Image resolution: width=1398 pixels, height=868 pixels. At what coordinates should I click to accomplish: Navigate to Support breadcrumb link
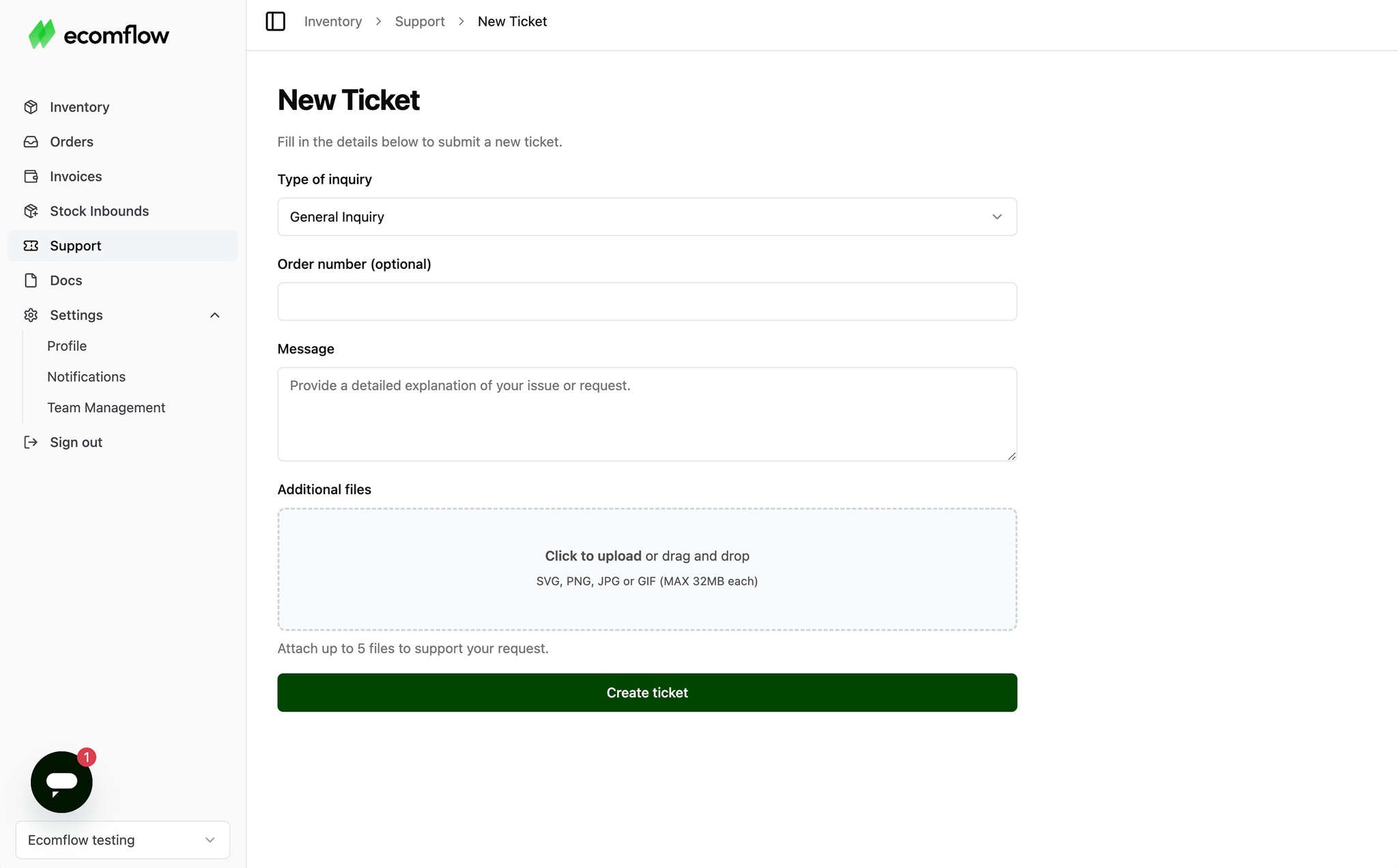(x=420, y=21)
